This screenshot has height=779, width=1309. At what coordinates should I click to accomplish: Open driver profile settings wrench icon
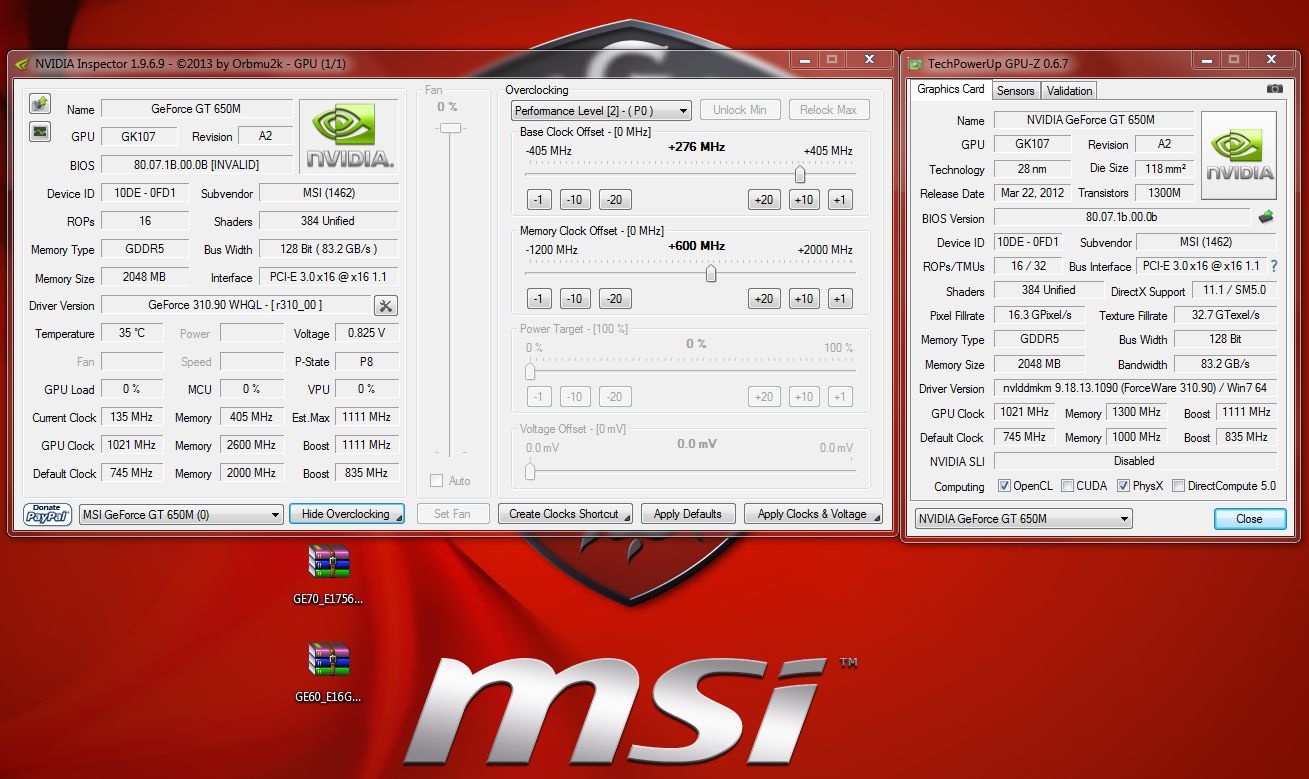[386, 306]
